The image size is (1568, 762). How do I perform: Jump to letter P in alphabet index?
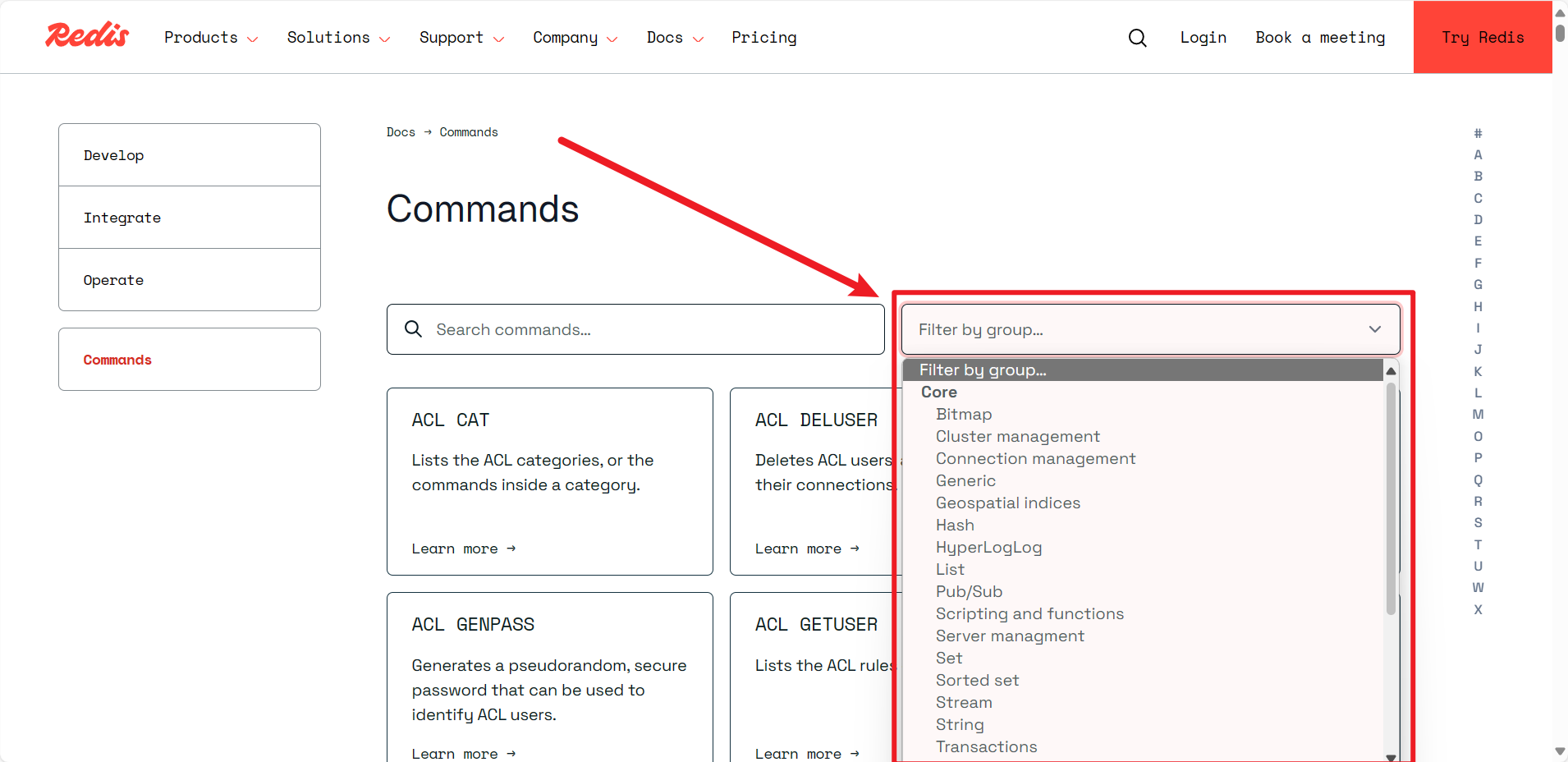click(x=1478, y=458)
